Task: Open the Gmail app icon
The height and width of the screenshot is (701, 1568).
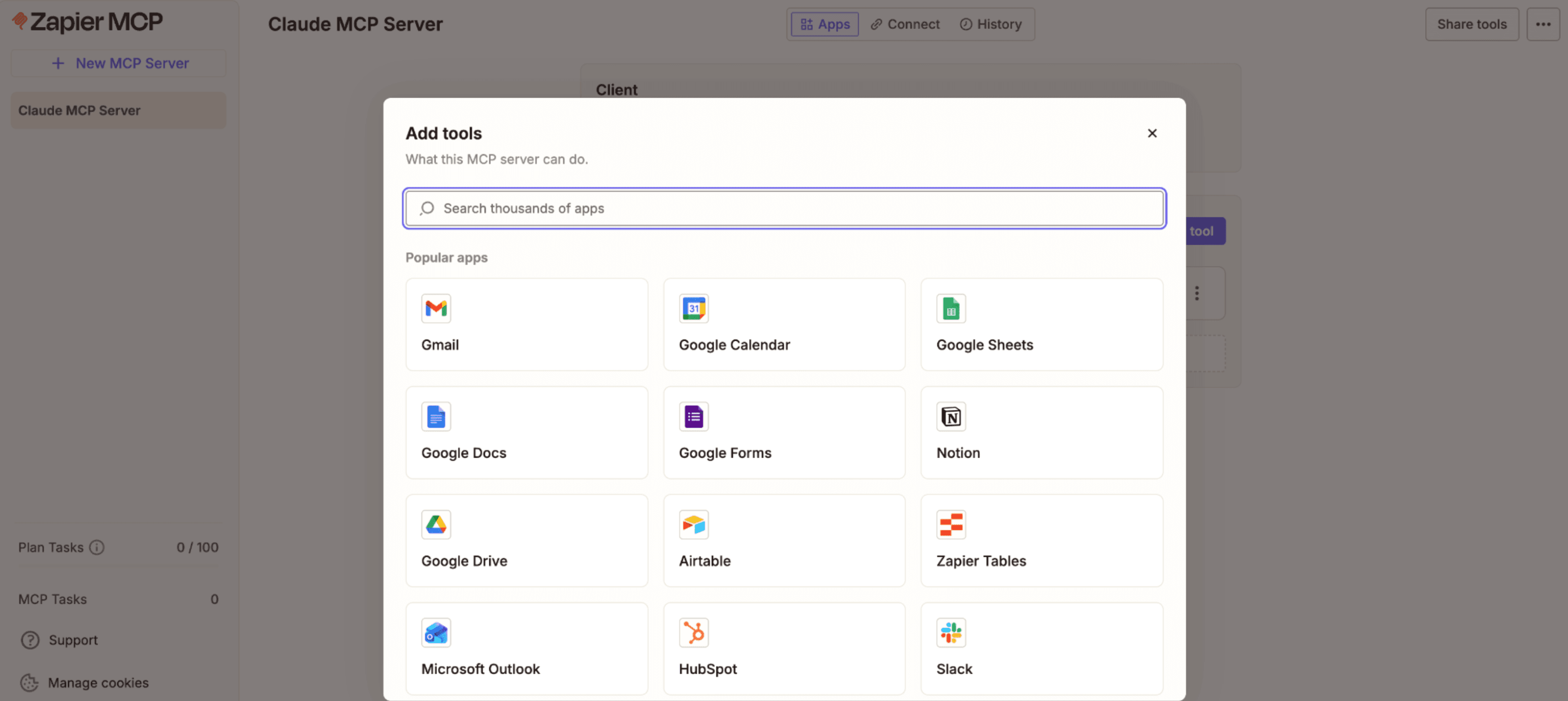Action: (436, 308)
